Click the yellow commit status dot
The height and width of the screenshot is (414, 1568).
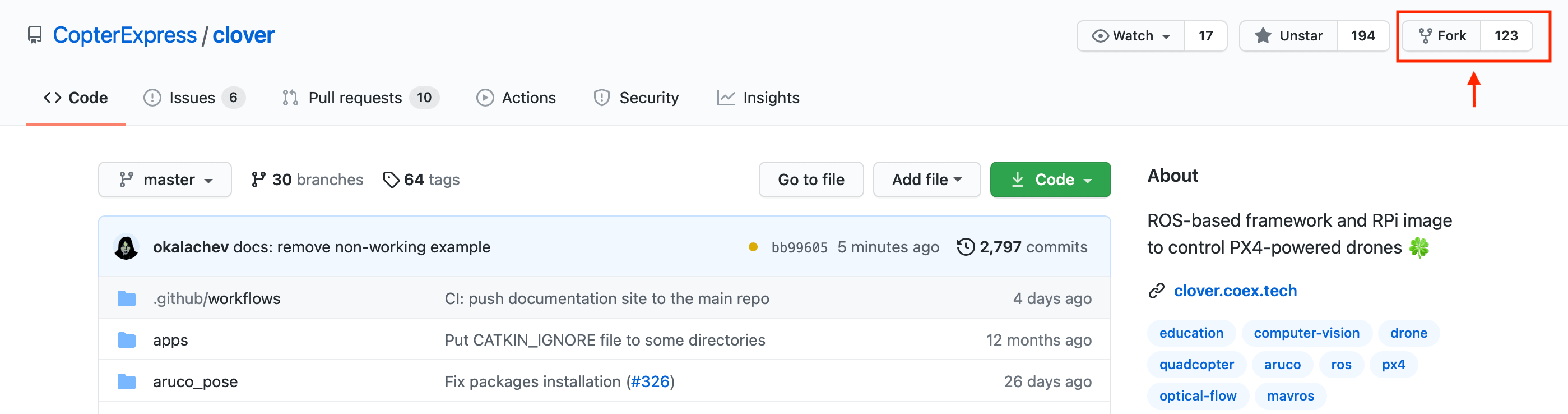(753, 247)
